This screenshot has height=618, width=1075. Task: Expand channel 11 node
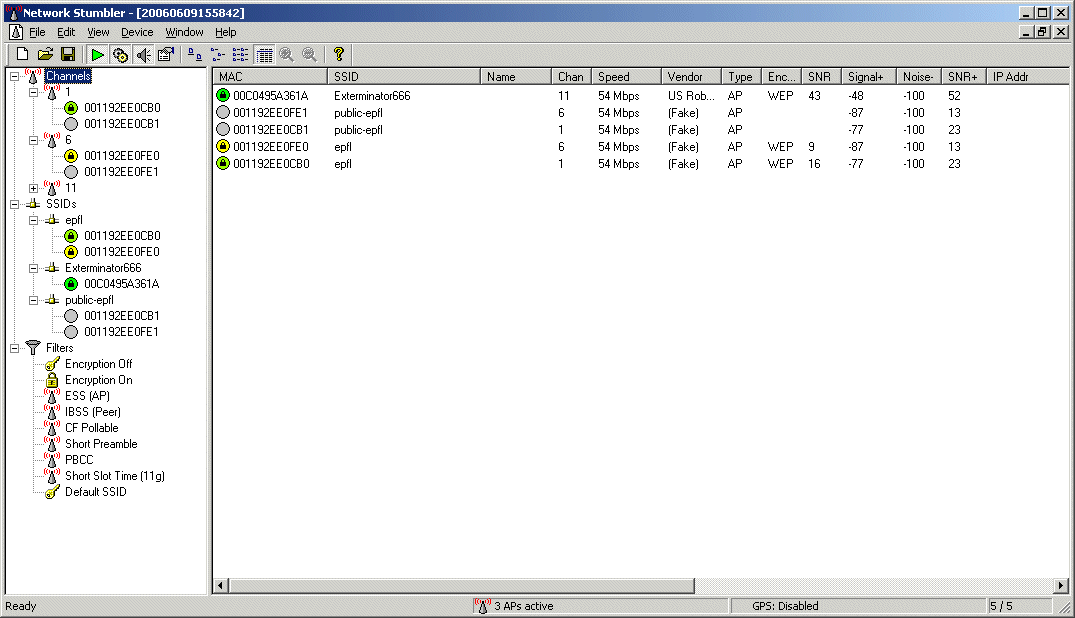[34, 188]
